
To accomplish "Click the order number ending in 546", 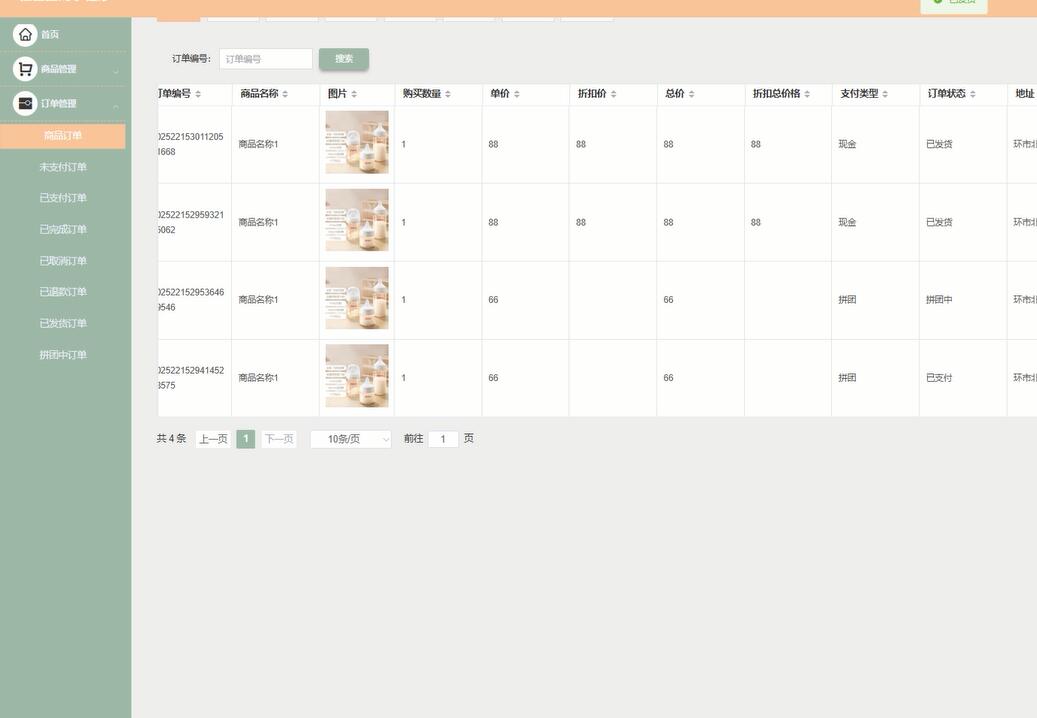I will point(191,299).
